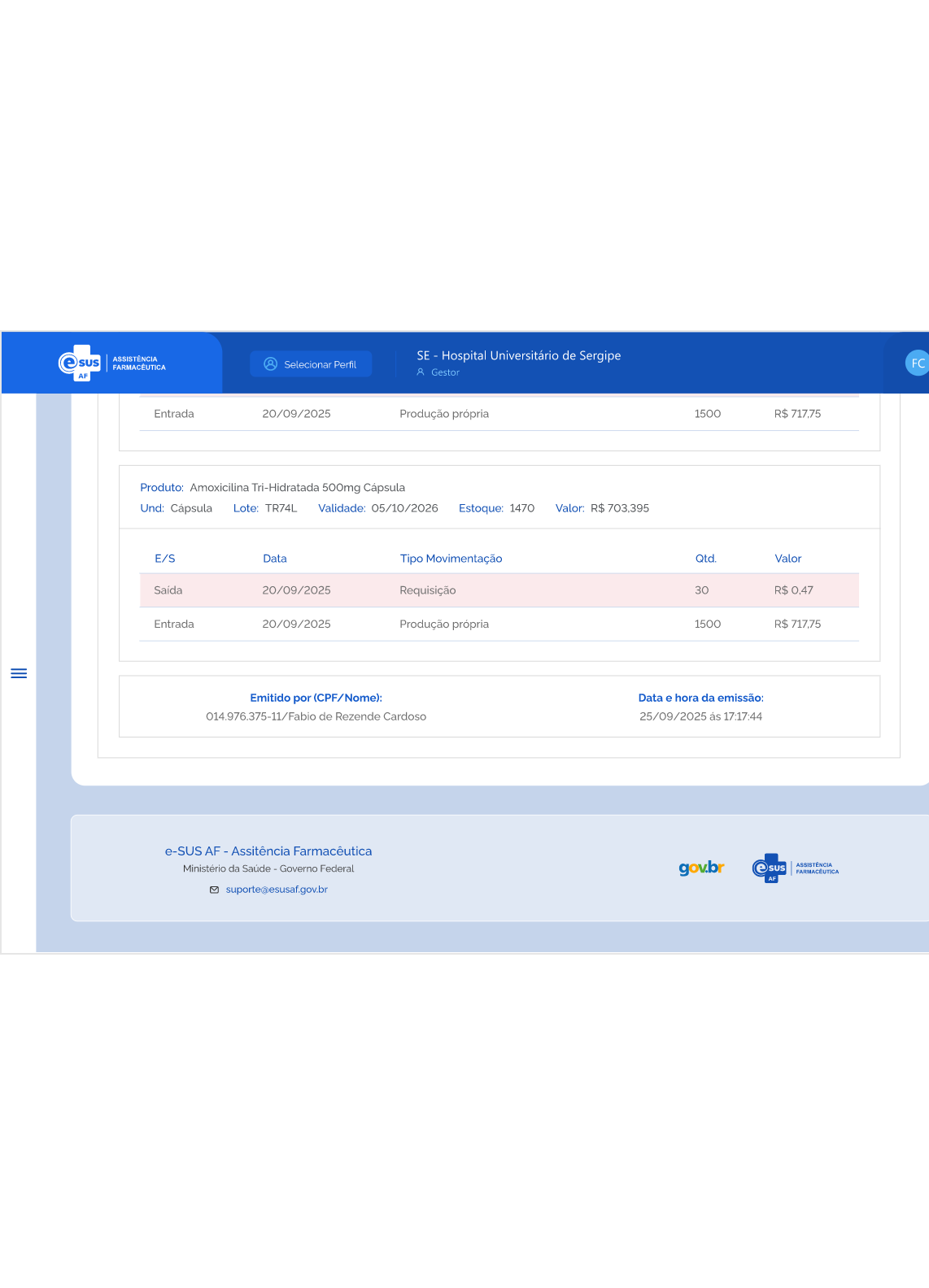Click the Tipo Movimentação column header
Screen dimensions: 929x1288
[x=451, y=559]
